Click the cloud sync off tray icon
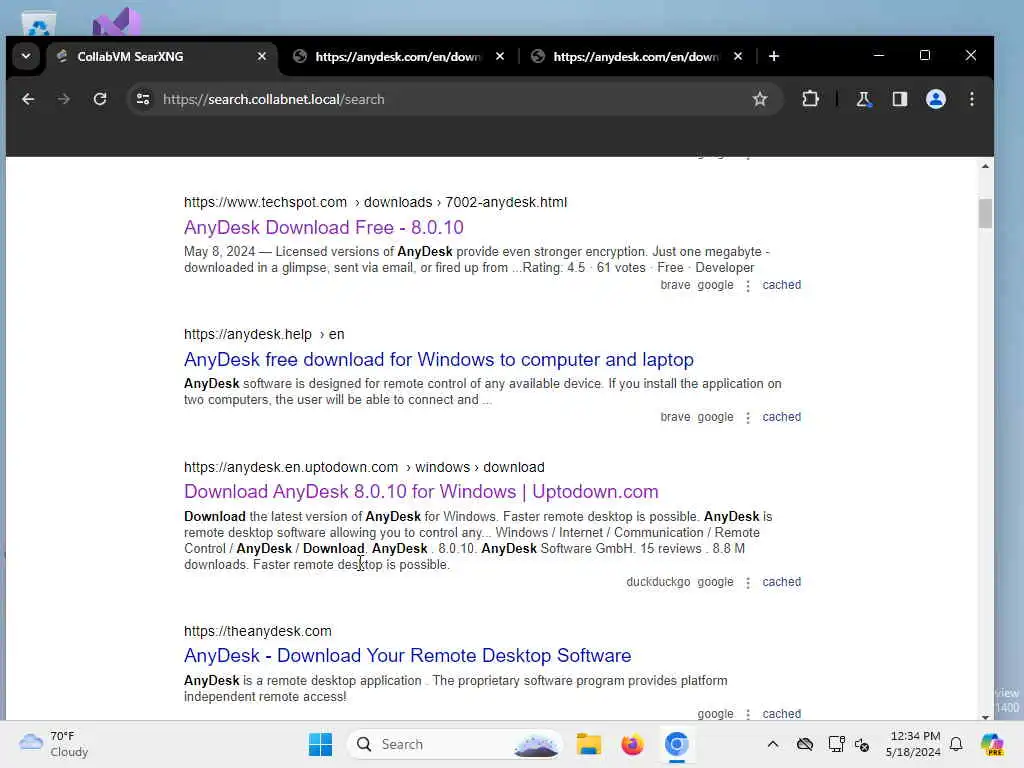Viewport: 1024px width, 768px height. (805, 744)
